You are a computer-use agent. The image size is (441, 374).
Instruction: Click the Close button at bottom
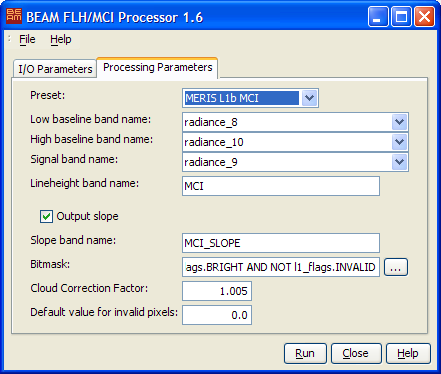(356, 353)
